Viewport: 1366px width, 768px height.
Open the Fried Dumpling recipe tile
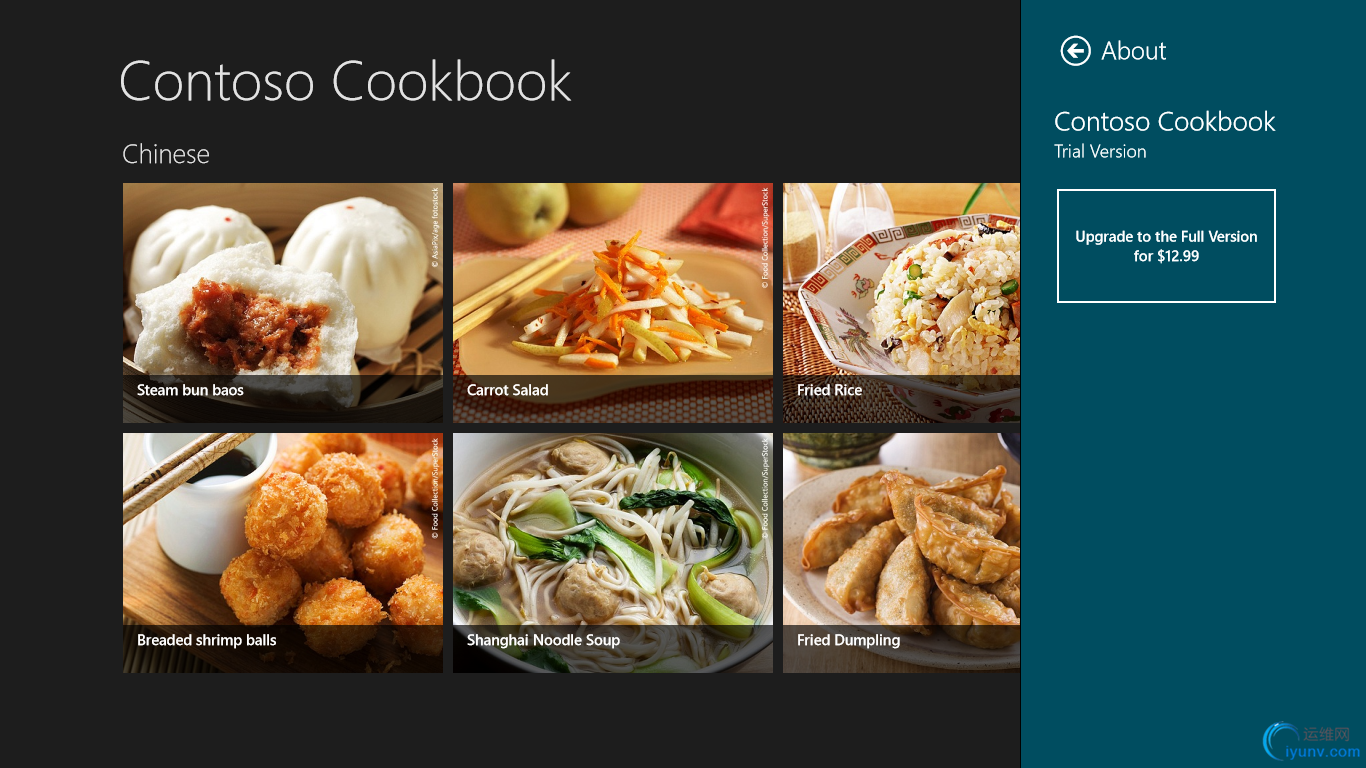pyautogui.click(x=901, y=553)
